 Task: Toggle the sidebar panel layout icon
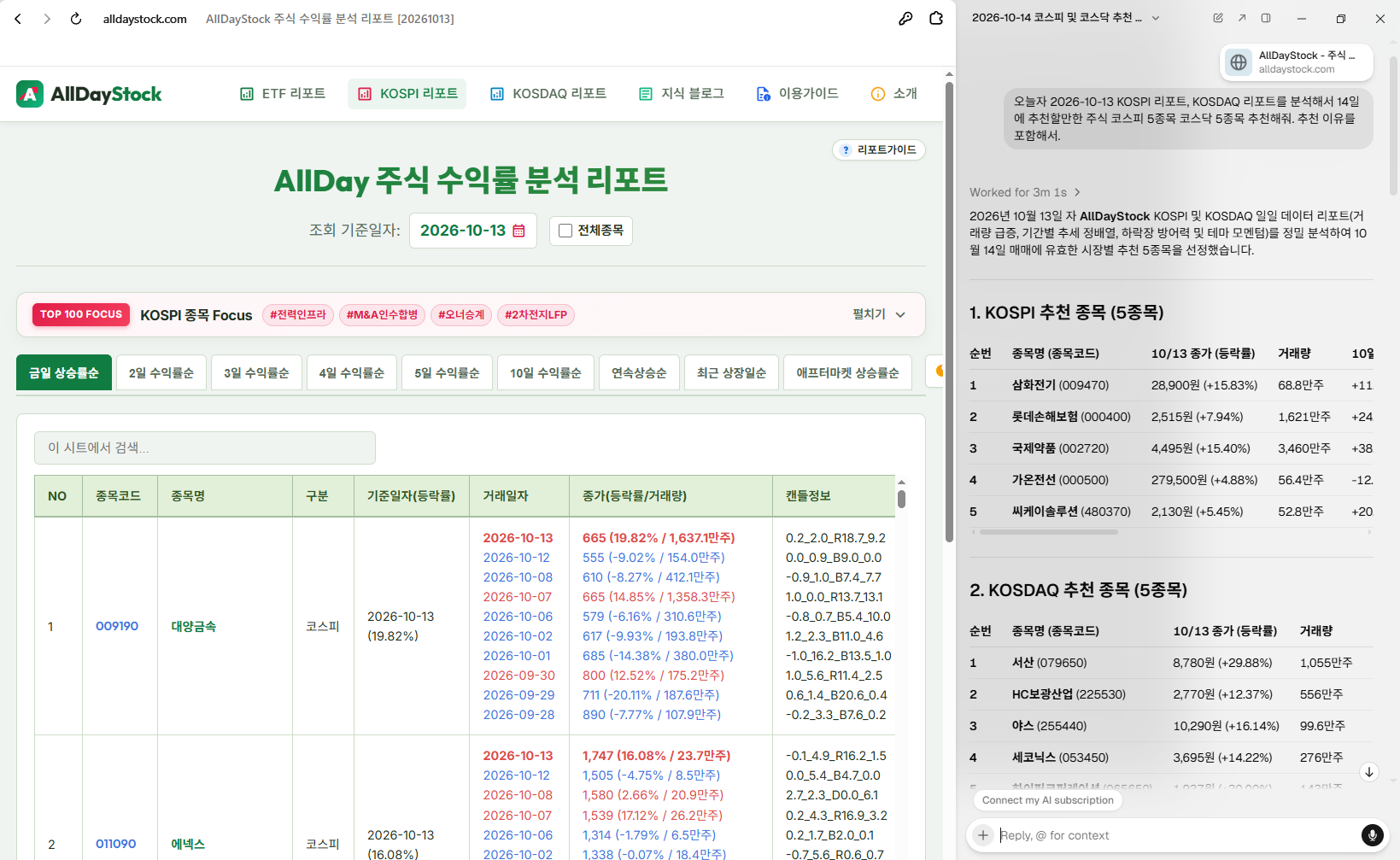1266,18
